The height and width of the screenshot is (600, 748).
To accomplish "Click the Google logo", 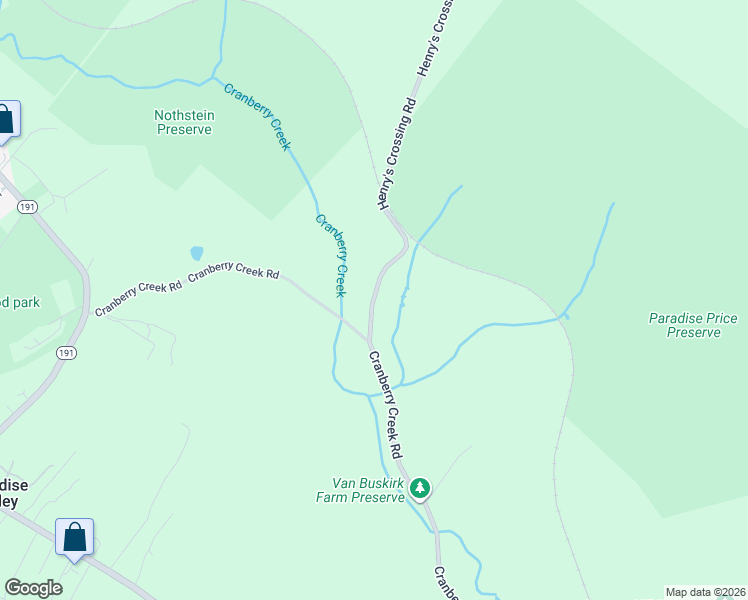I will point(33,588).
